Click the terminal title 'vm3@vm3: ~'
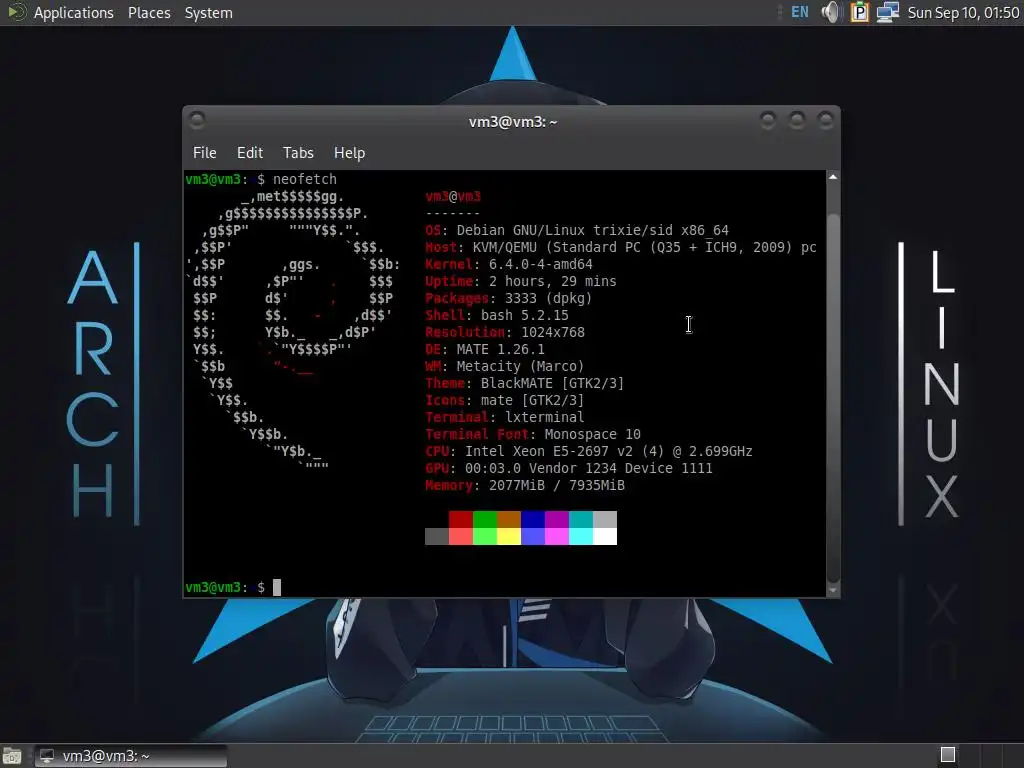1024x768 pixels. [x=513, y=122]
